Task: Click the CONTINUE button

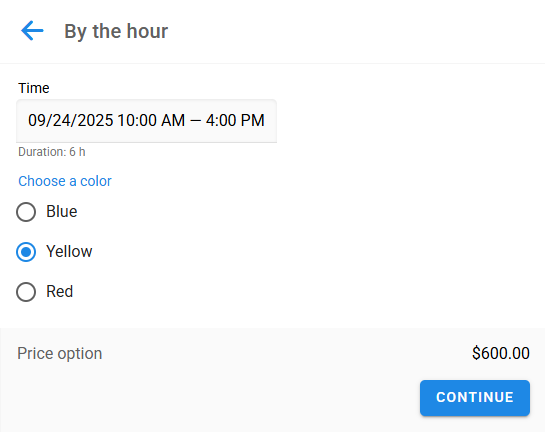Action: click(475, 398)
